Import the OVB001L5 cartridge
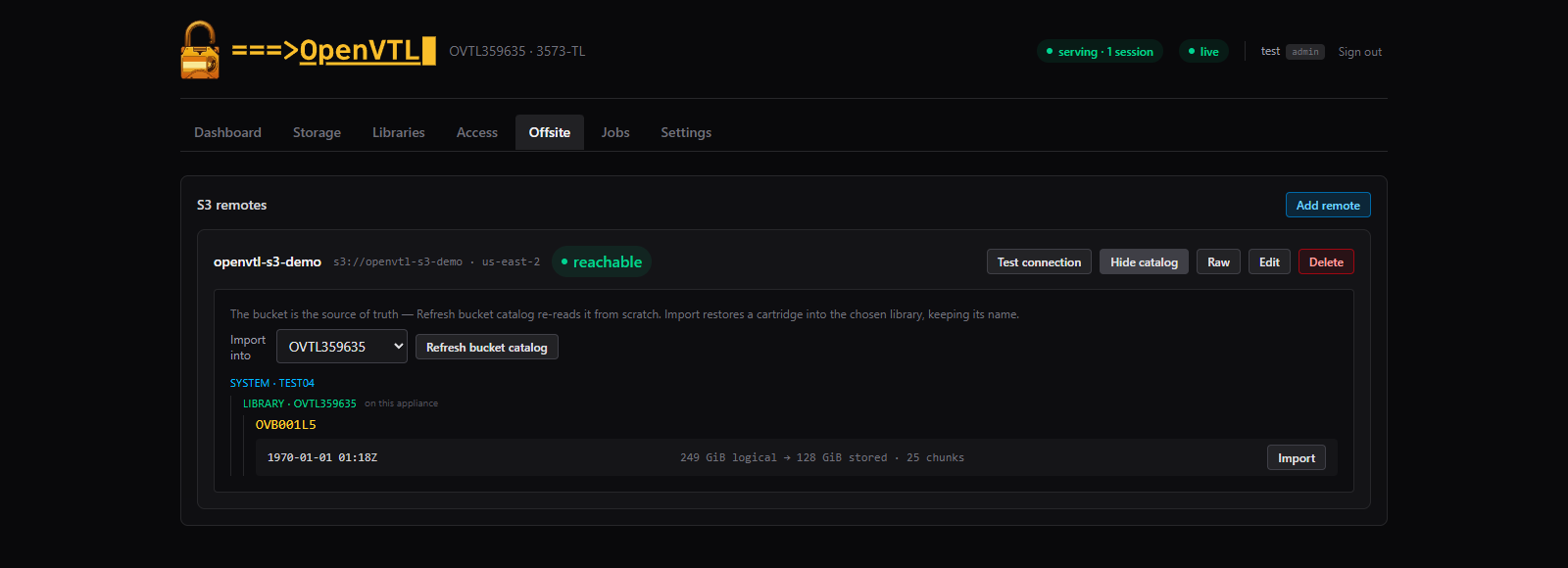The width and height of the screenshot is (1568, 568). [1297, 457]
